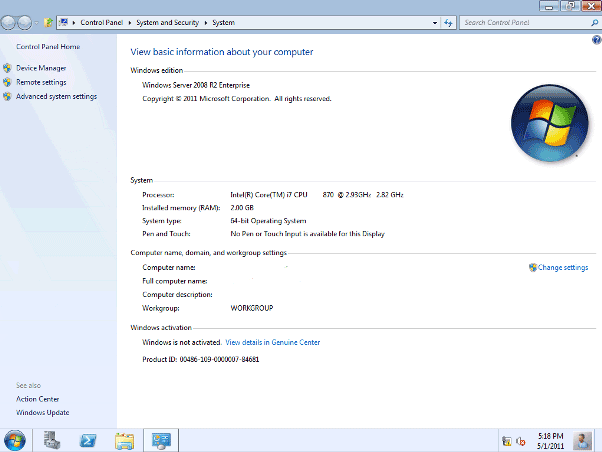Launch PowerShell from taskbar
This screenshot has height=452, width=602.
click(88, 440)
